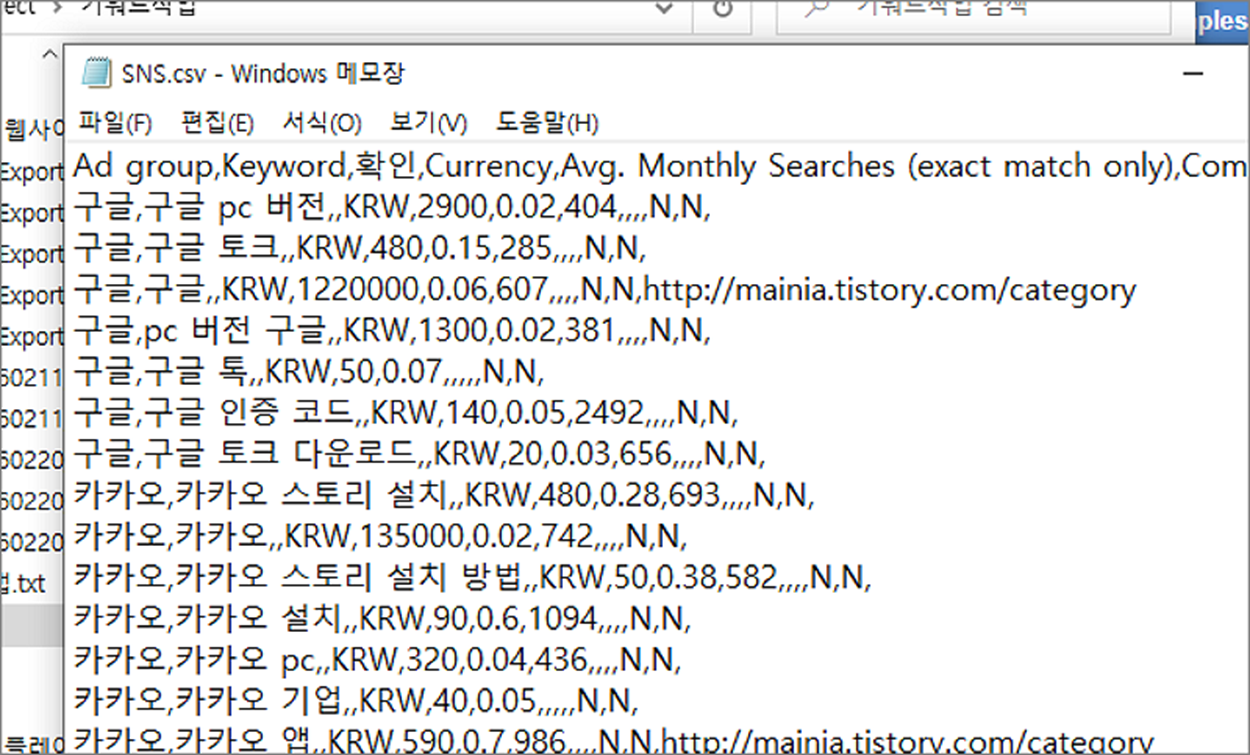This screenshot has width=1250, height=755.
Task: Collapse the Explorer navigation pane up chevron
Action: 50,57
